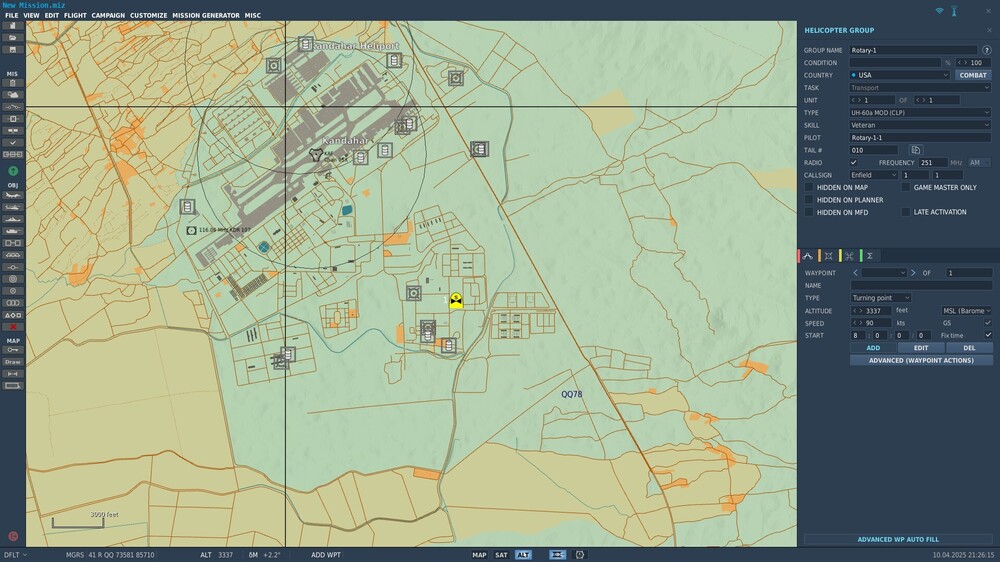Toggle the ALT map mode
This screenshot has width=1000, height=562.
[x=523, y=555]
